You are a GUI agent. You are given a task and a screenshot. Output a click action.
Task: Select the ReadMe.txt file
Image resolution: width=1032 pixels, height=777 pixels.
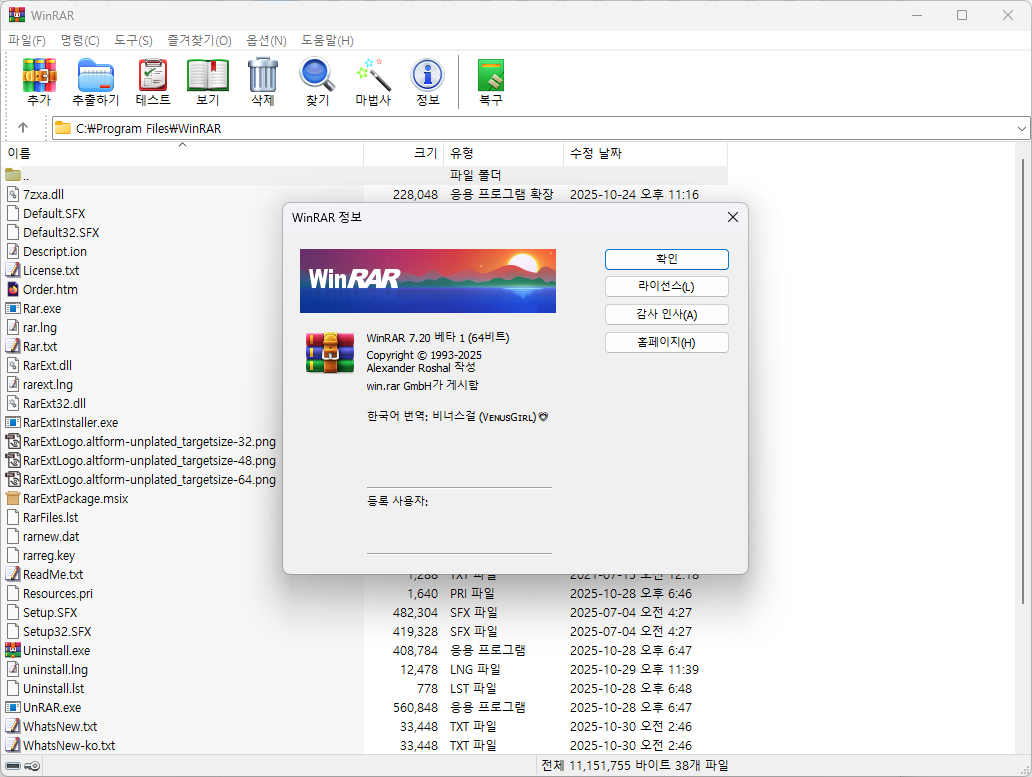(x=53, y=575)
